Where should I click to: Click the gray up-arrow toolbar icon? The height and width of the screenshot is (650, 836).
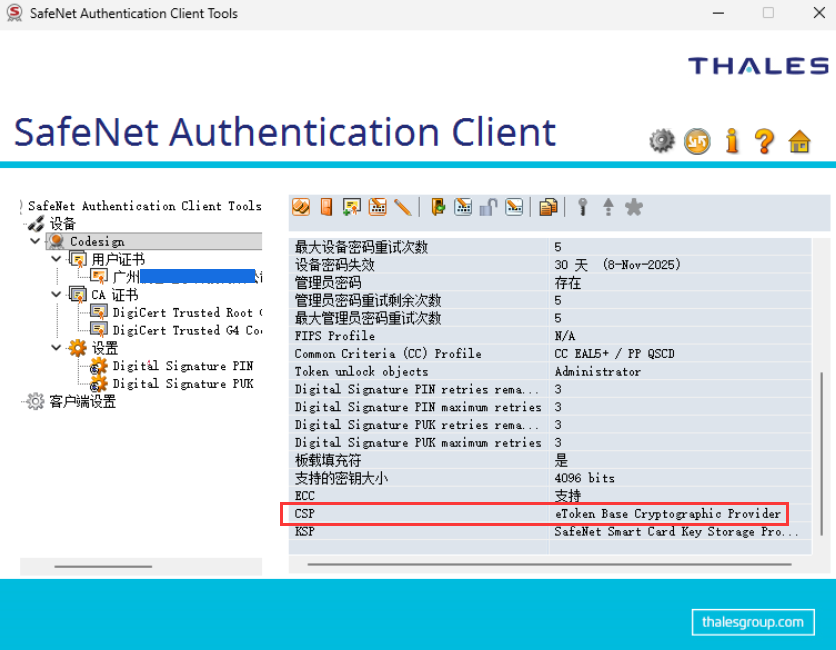click(x=608, y=207)
